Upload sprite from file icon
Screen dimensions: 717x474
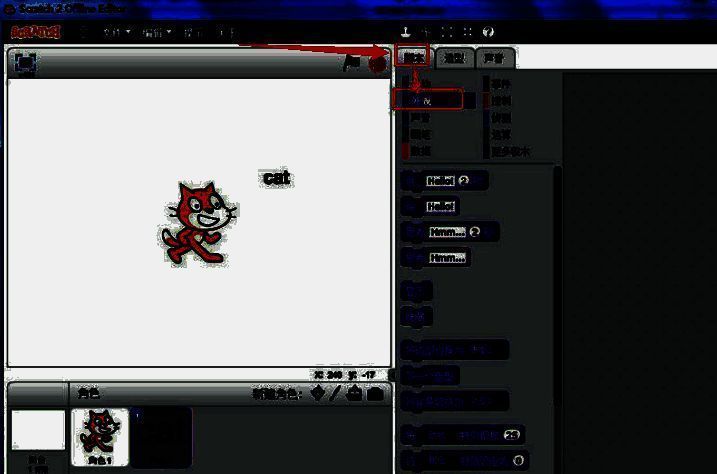tap(355, 394)
